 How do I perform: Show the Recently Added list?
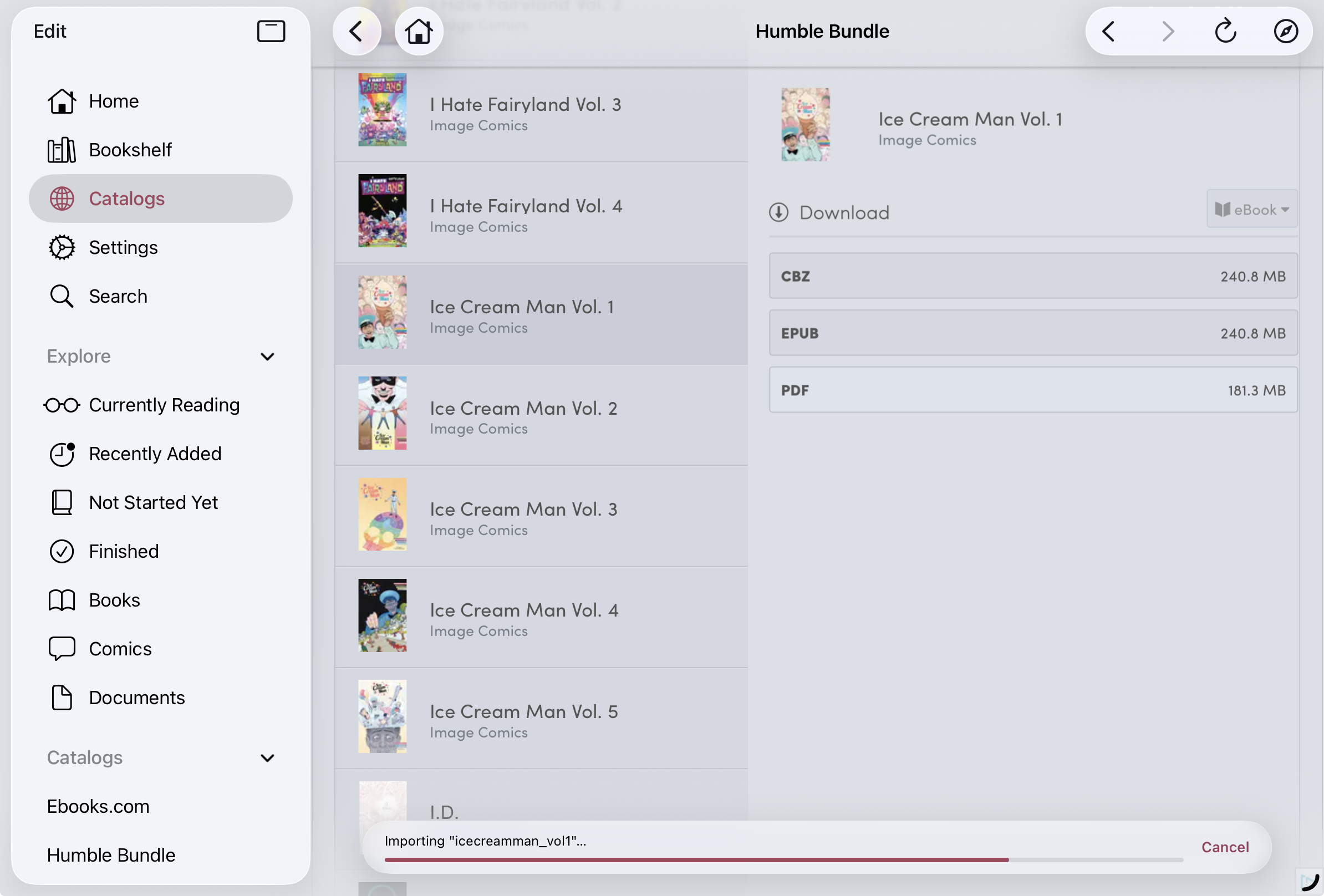coord(161,454)
